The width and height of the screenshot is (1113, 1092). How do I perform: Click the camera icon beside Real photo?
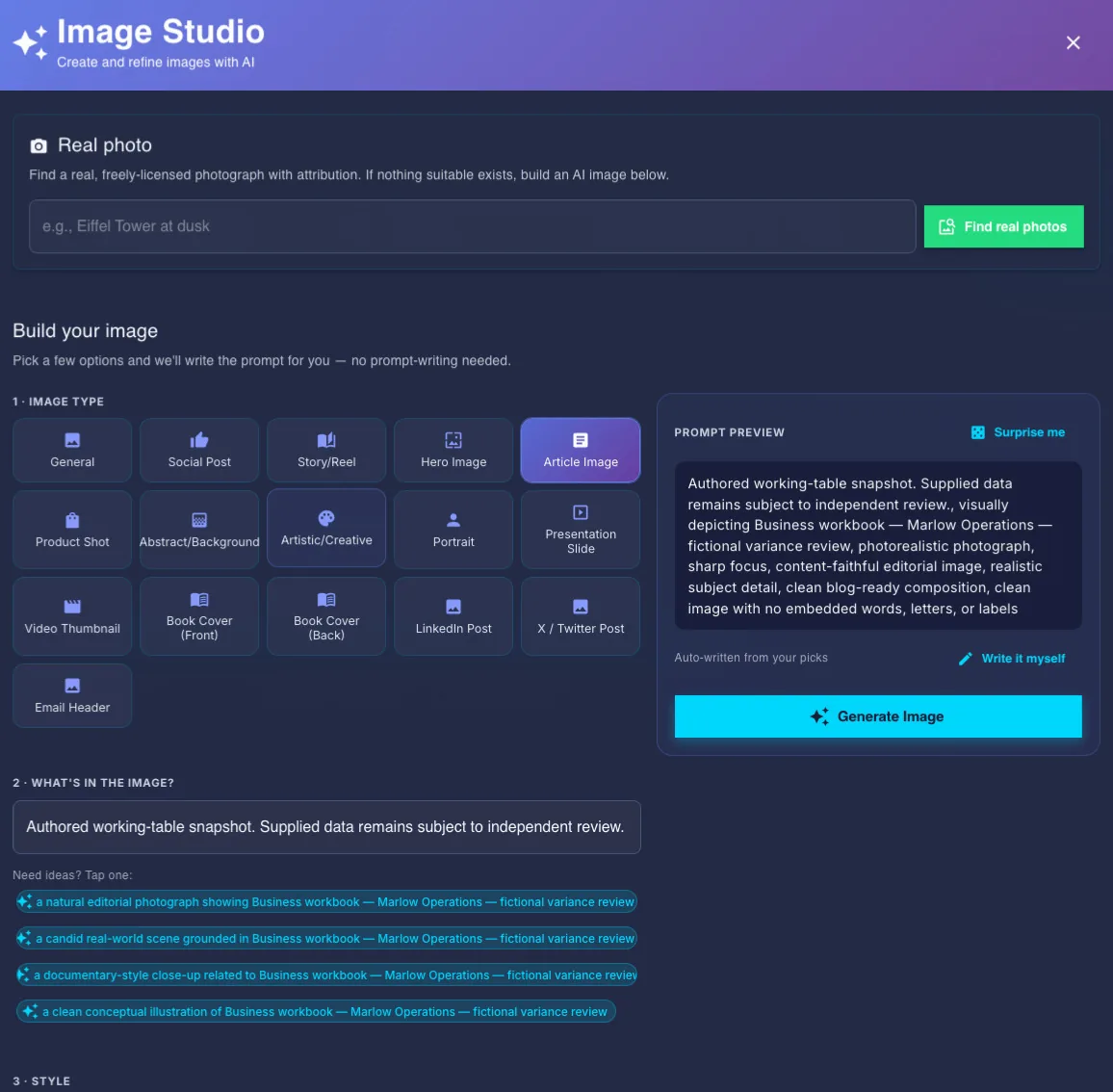click(39, 145)
